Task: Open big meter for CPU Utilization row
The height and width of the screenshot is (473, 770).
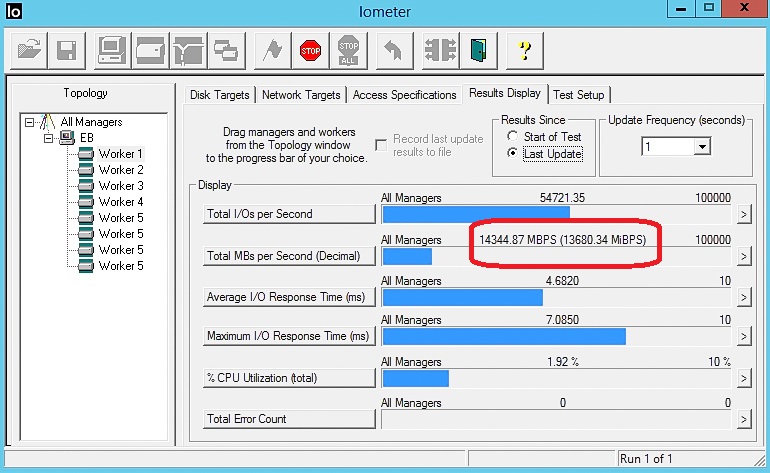Action: 744,378
